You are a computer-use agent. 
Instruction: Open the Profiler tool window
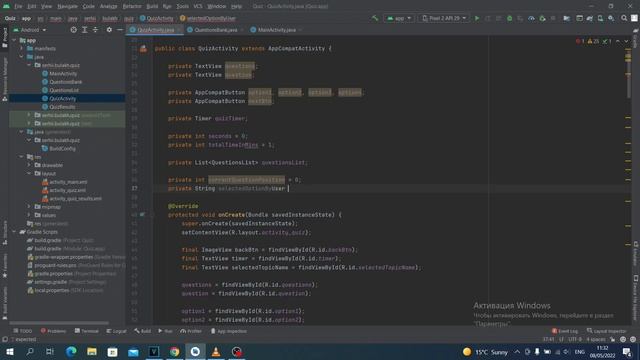pos(191,331)
